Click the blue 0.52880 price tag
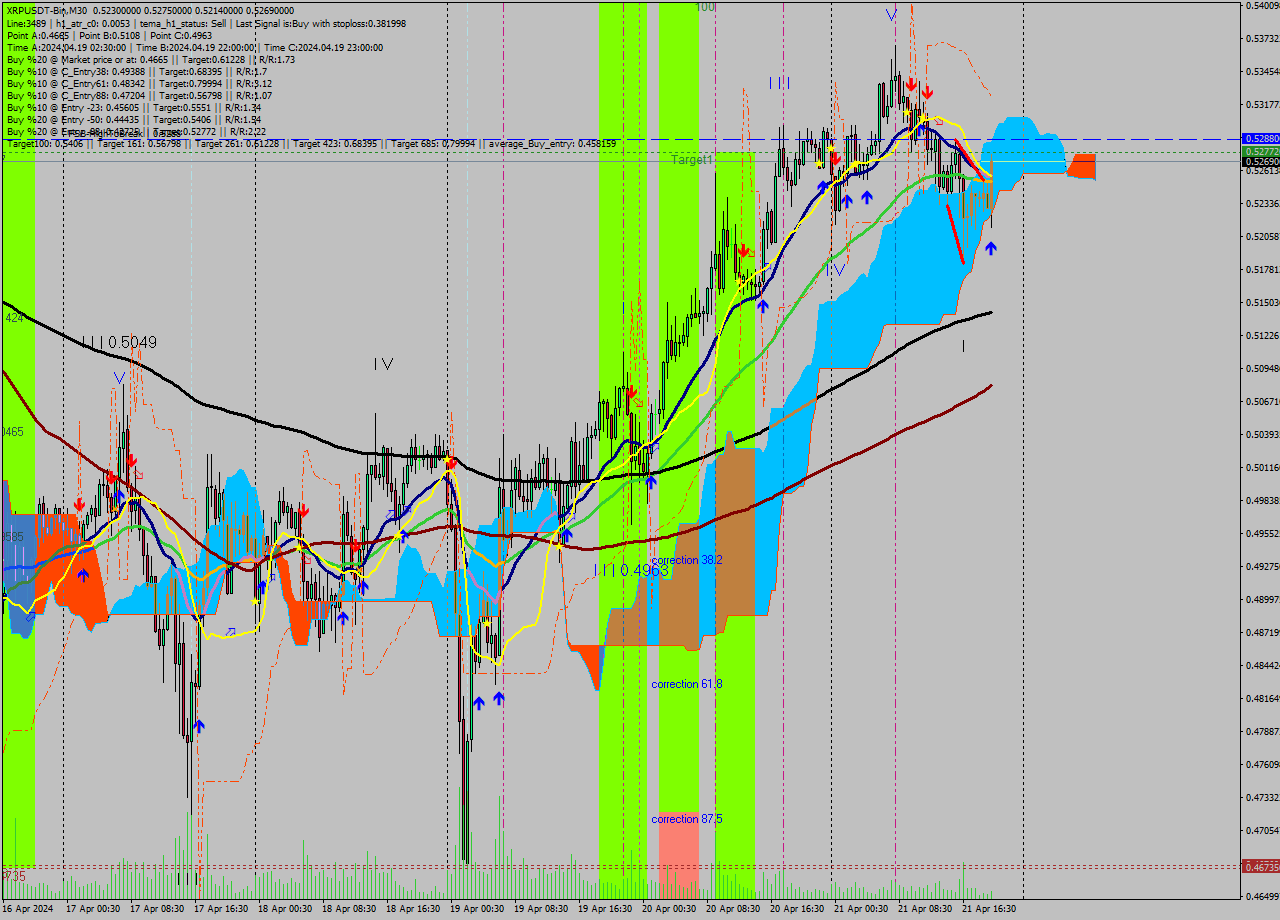Image resolution: width=1280 pixels, height=920 pixels. tap(1260, 139)
